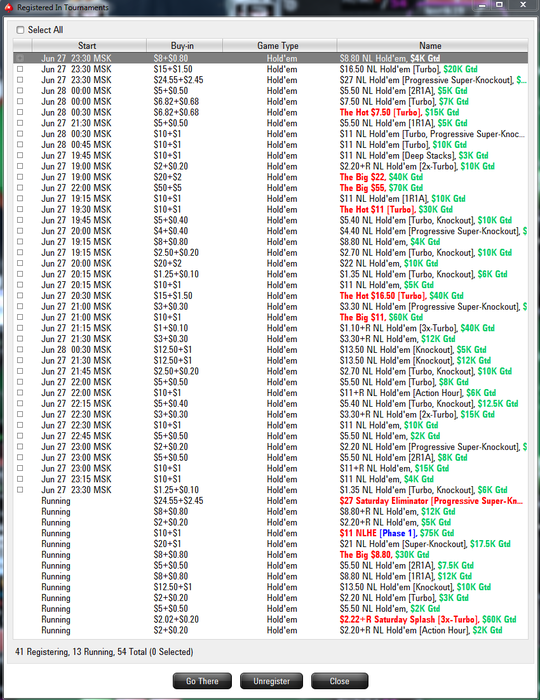Select the $2.22+R Saturday Splash row
Viewport: 540px width, 700px height.
(270, 620)
